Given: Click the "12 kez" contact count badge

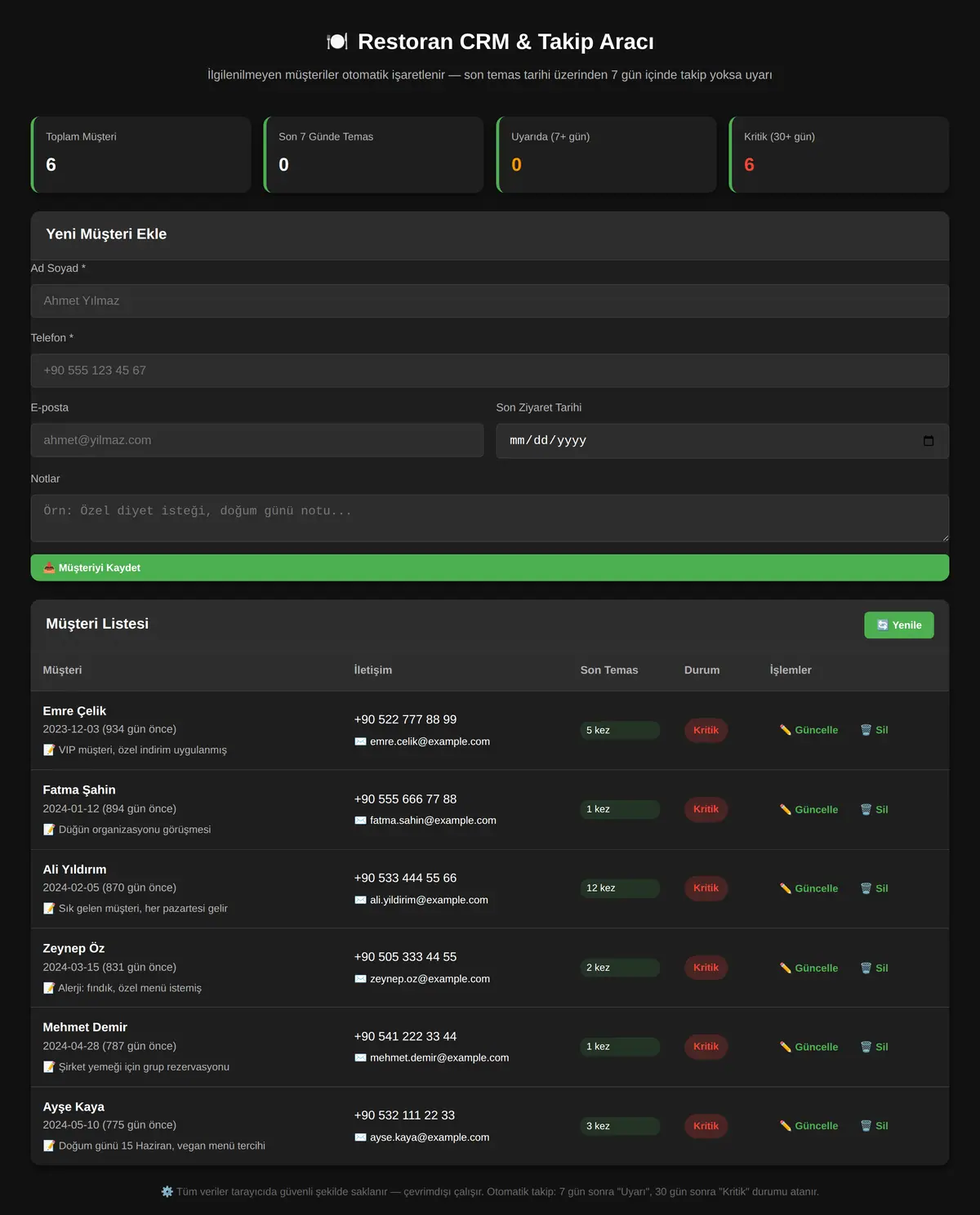Looking at the screenshot, I should click(620, 888).
